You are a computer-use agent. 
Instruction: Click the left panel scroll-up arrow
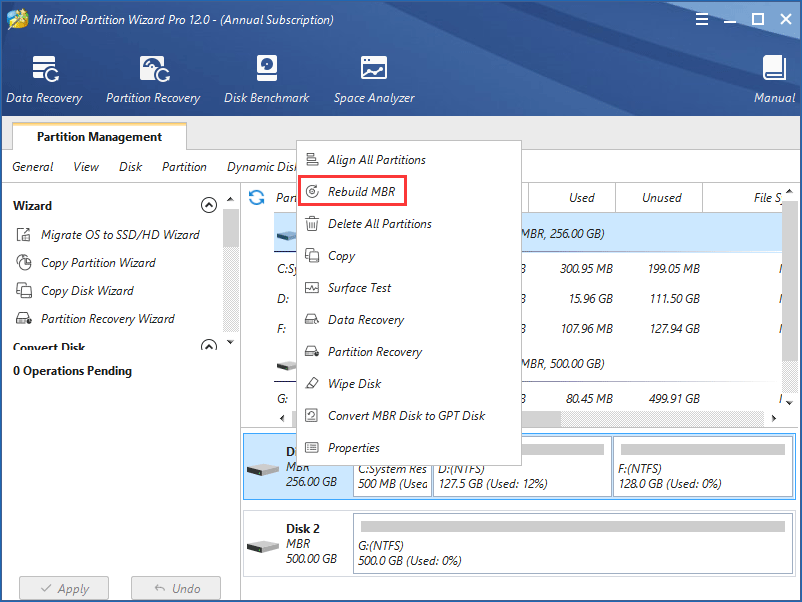click(x=231, y=199)
